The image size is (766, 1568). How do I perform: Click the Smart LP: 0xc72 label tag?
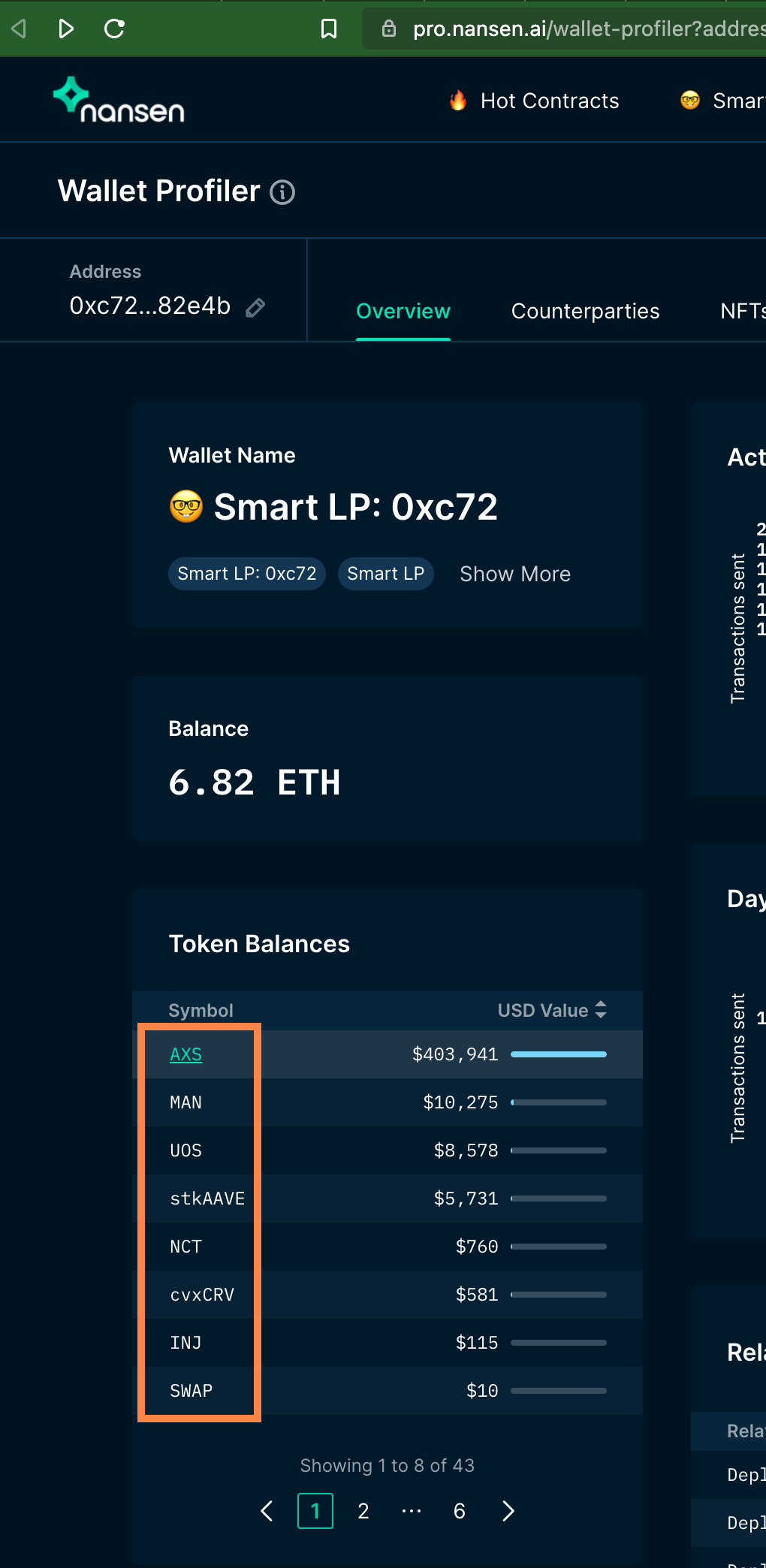point(247,574)
